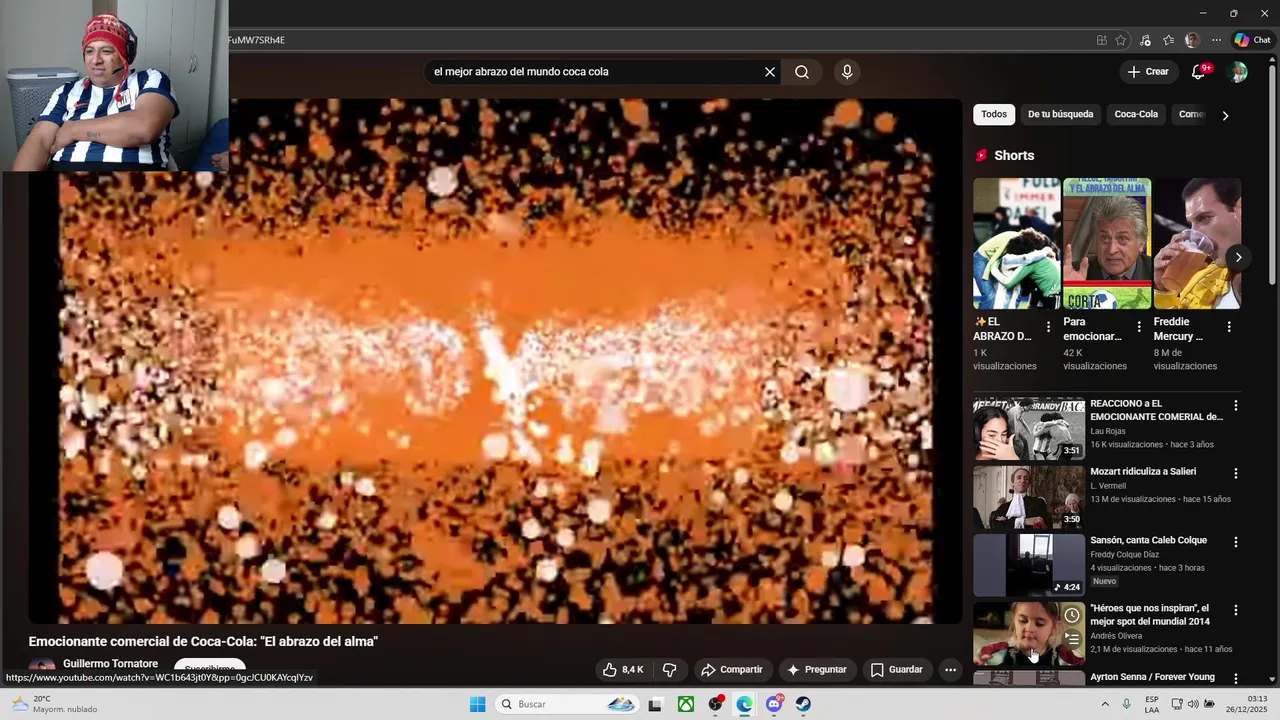Open the Crear menu
Viewport: 1280px width, 720px height.
pyautogui.click(x=1148, y=72)
